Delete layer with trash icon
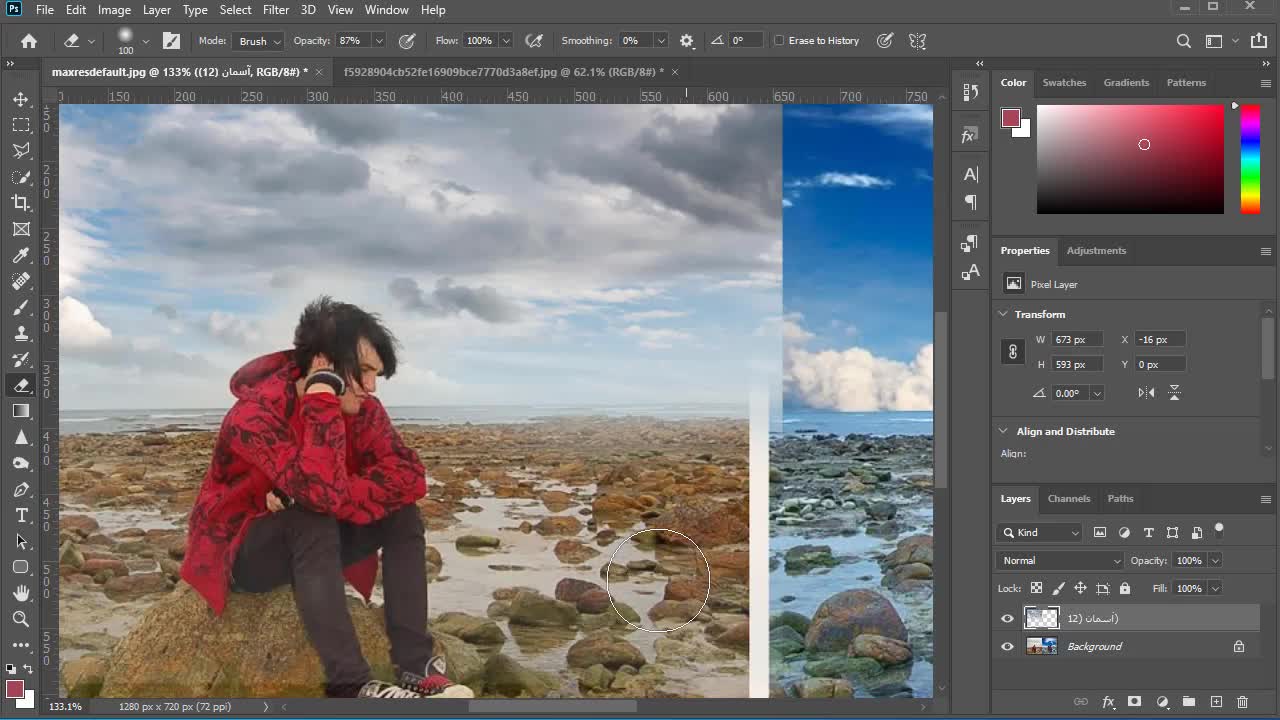Image resolution: width=1280 pixels, height=720 pixels. pyautogui.click(x=1243, y=702)
